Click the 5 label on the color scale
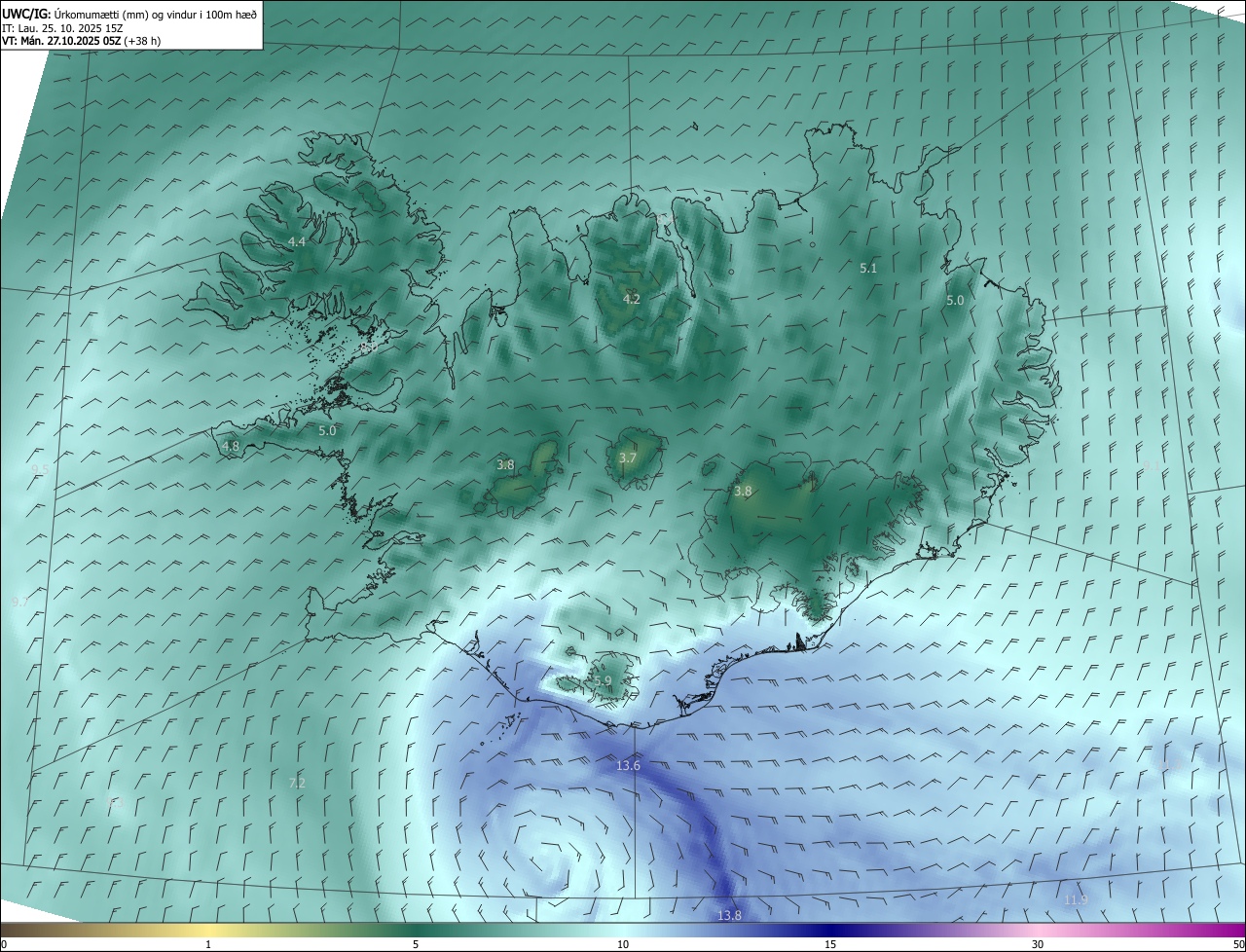The width and height of the screenshot is (1246, 952). tap(416, 944)
